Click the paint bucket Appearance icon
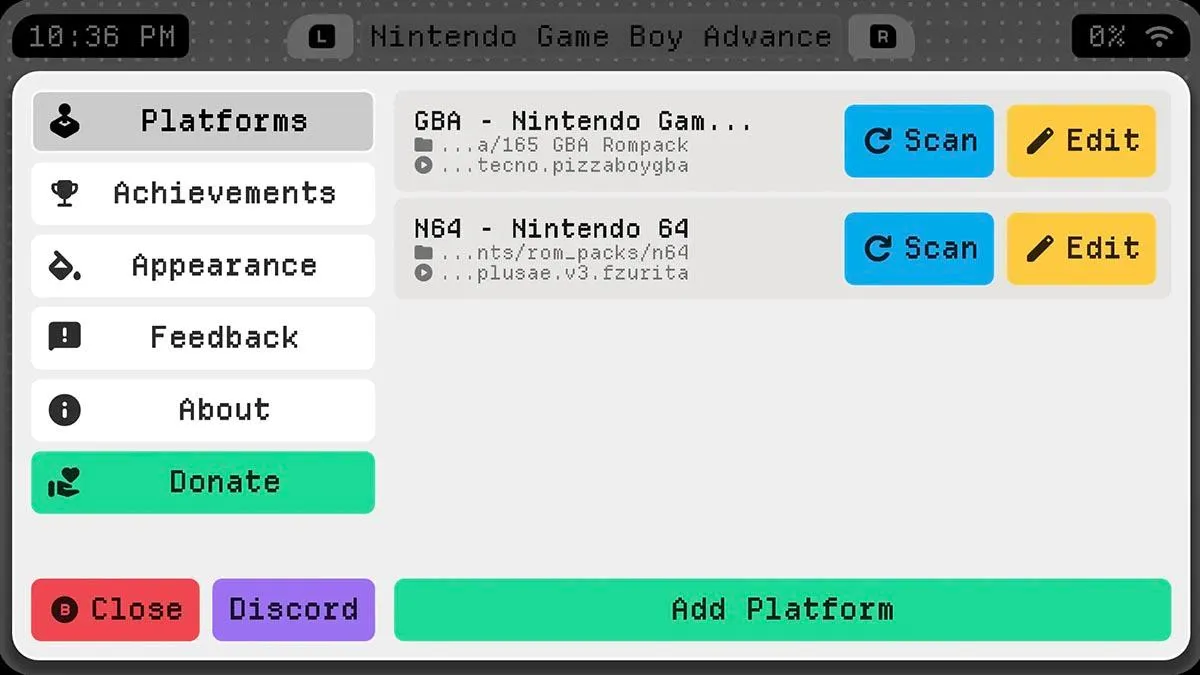Screen dimensions: 1200x675 pyautogui.click(x=65, y=266)
